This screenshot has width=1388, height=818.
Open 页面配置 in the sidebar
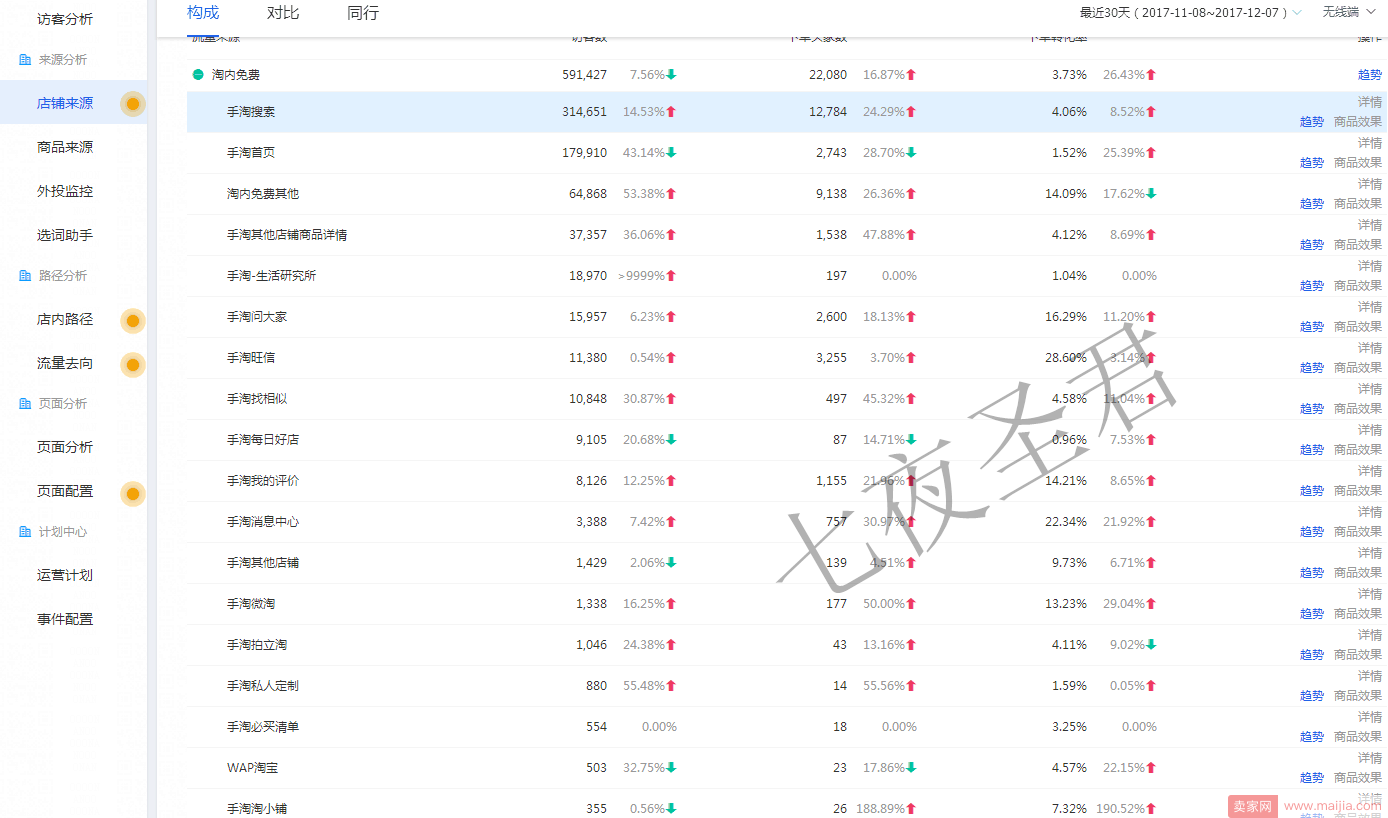point(65,491)
